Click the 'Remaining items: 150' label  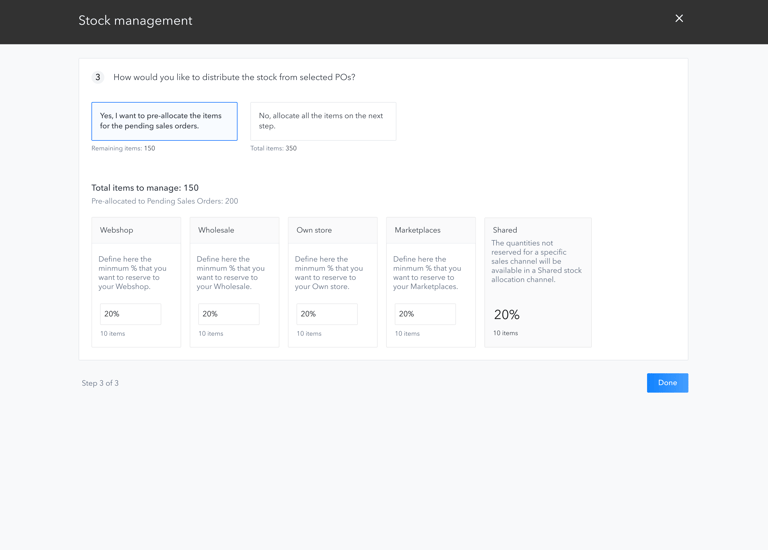[123, 148]
